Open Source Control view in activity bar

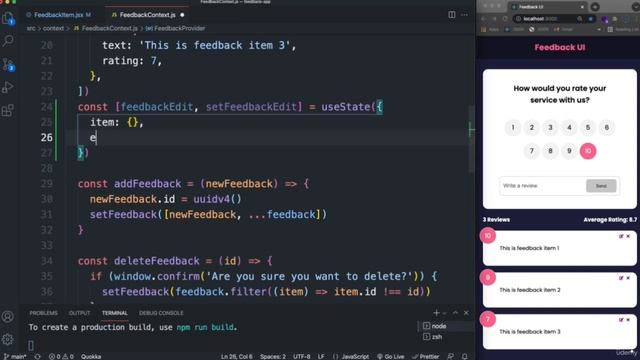(x=8, y=64)
